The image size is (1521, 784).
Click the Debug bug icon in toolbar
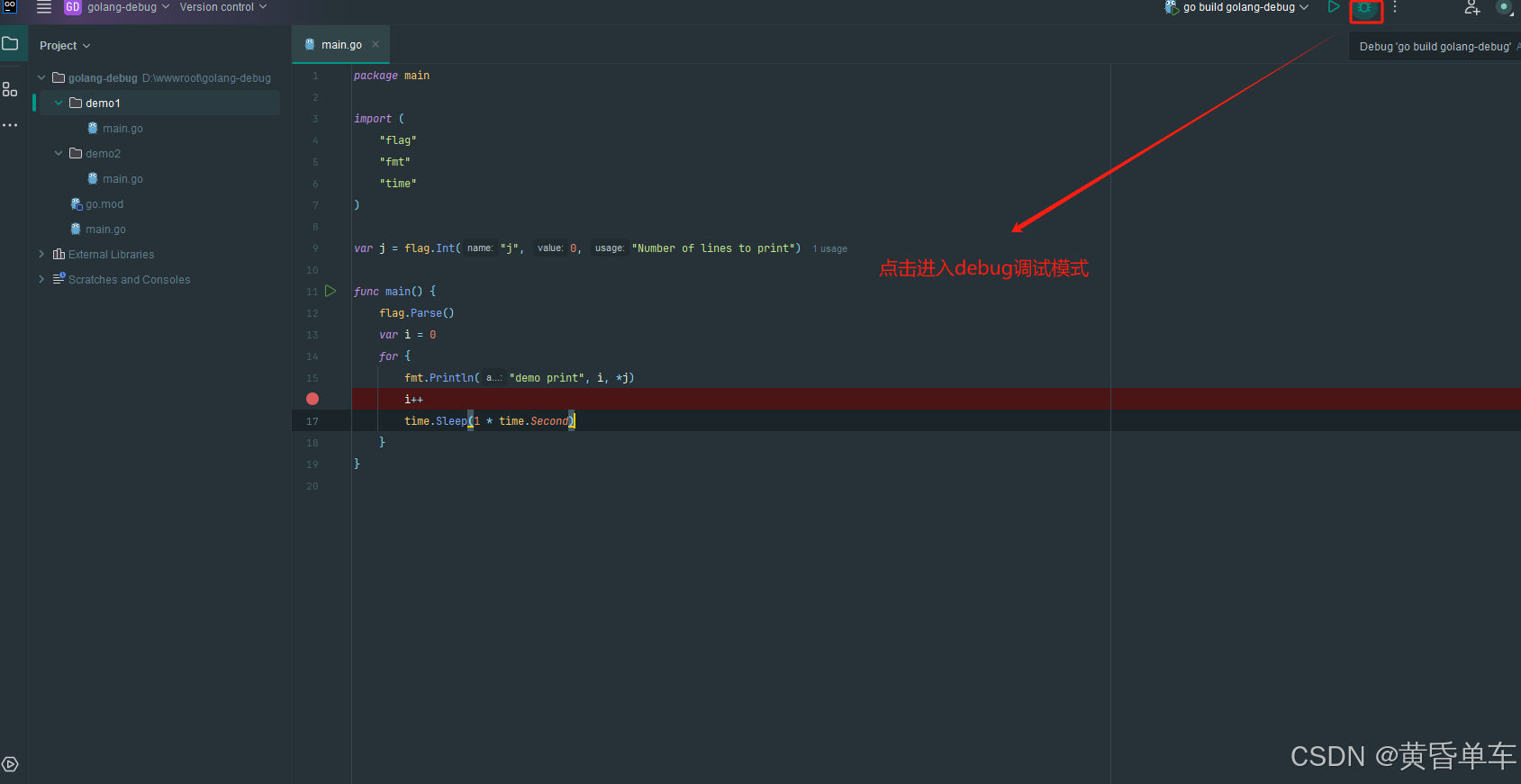click(x=1365, y=8)
